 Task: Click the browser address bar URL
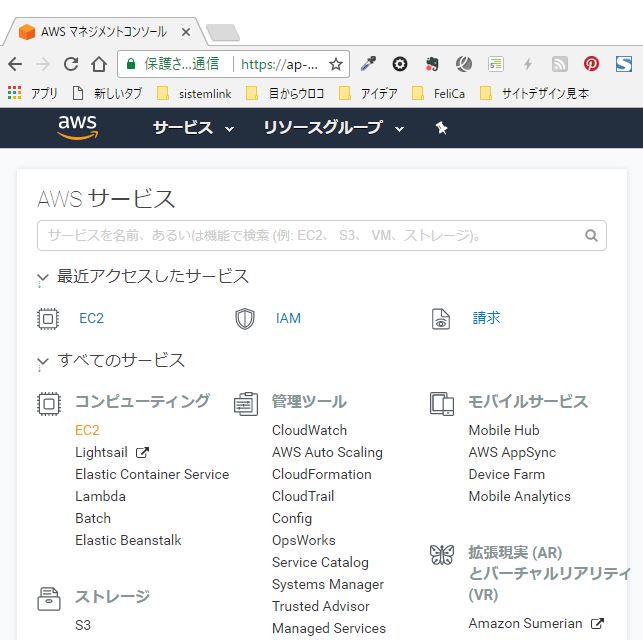pyautogui.click(x=279, y=64)
